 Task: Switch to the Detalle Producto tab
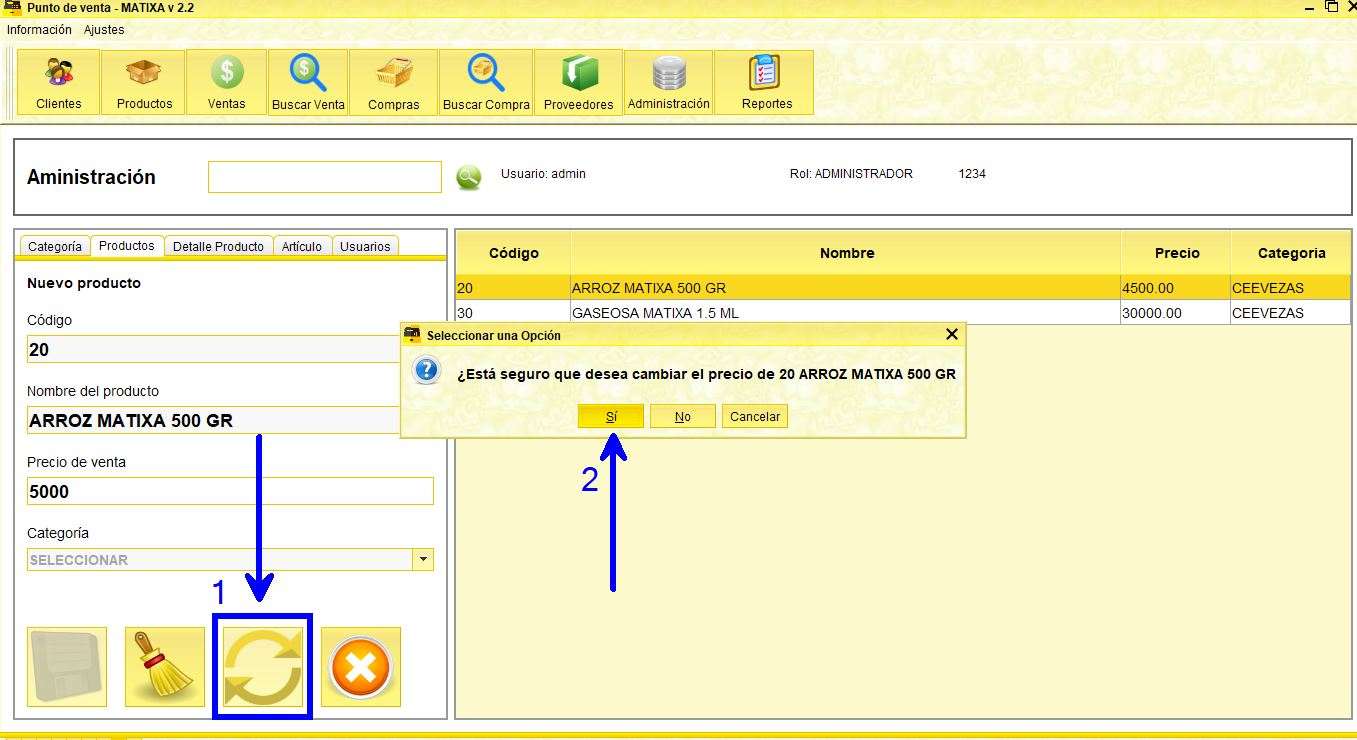218,246
